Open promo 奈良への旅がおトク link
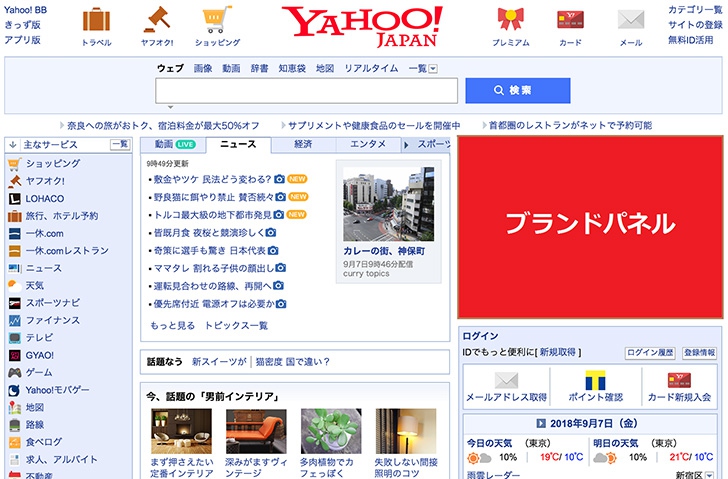The height and width of the screenshot is (479, 728). coord(162,125)
